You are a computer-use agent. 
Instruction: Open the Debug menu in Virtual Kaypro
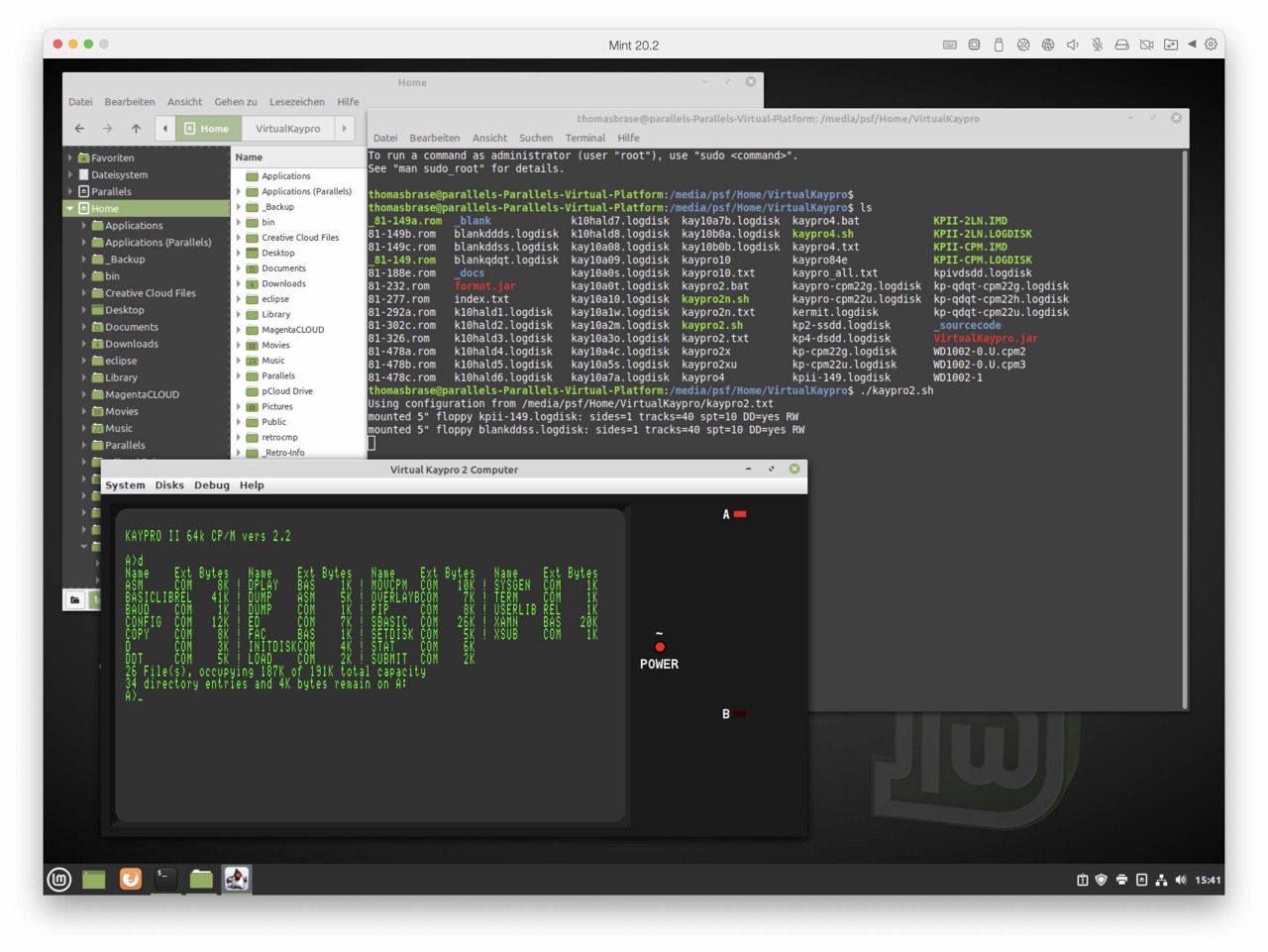[x=211, y=485]
